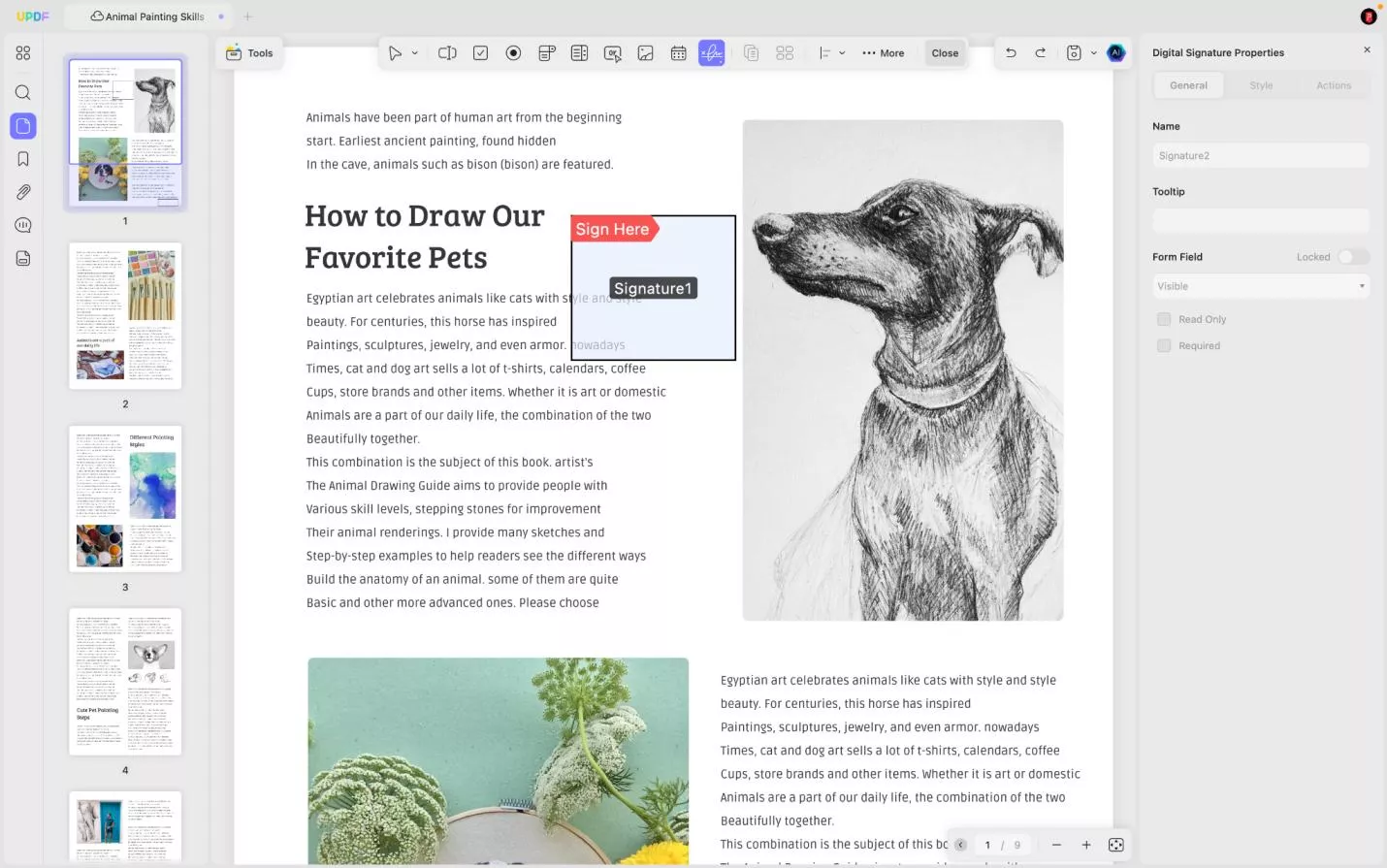This screenshot has width=1387, height=868.
Task: Select the image field tool
Action: 645,53
